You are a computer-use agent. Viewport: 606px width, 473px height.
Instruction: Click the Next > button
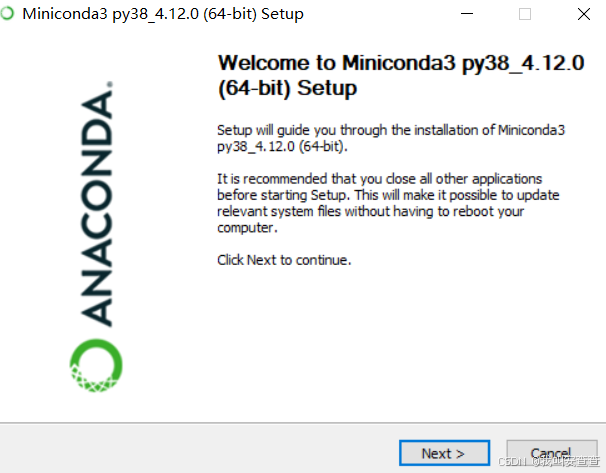pyautogui.click(x=444, y=453)
